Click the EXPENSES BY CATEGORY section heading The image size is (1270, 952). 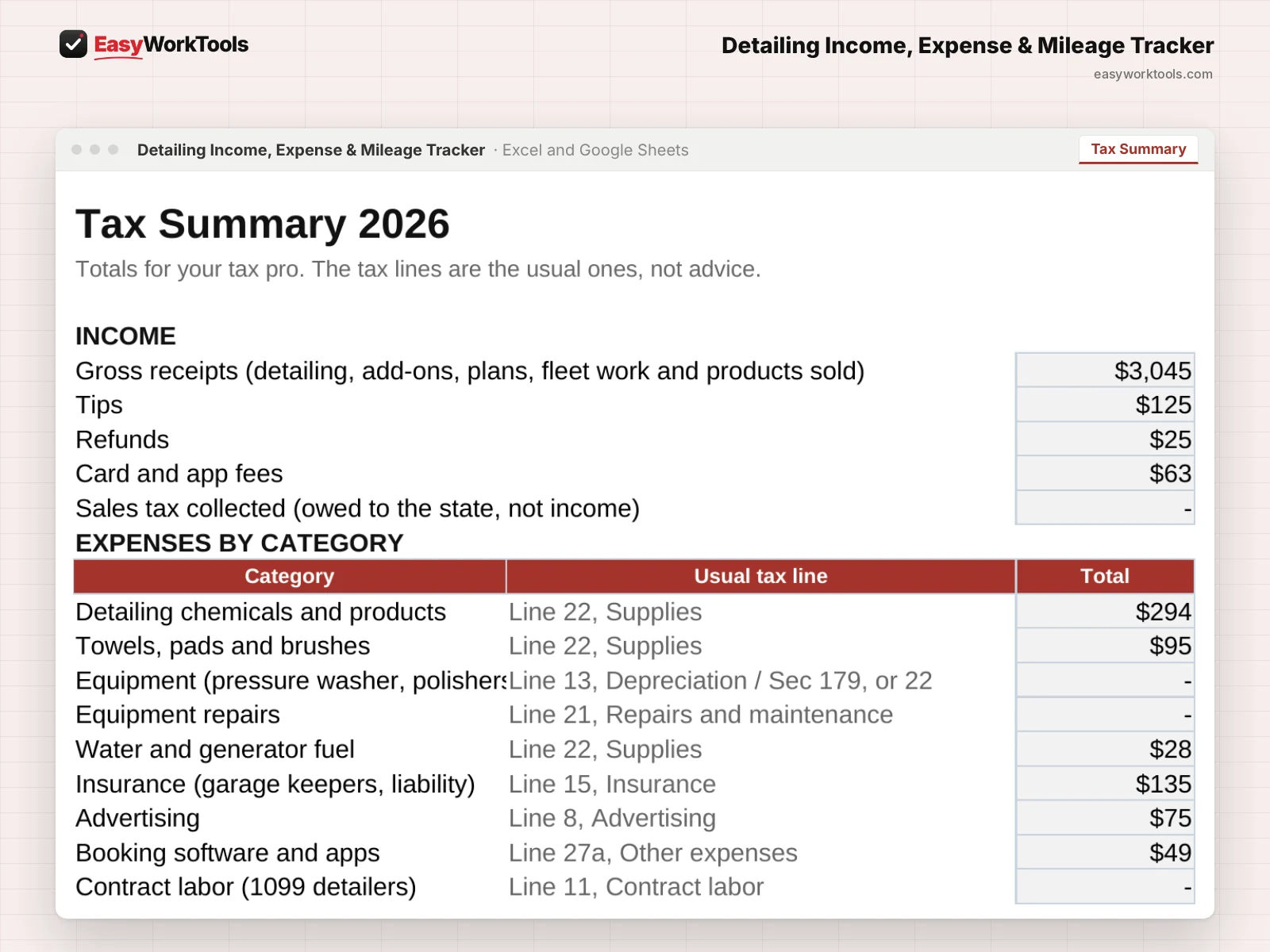coord(240,543)
